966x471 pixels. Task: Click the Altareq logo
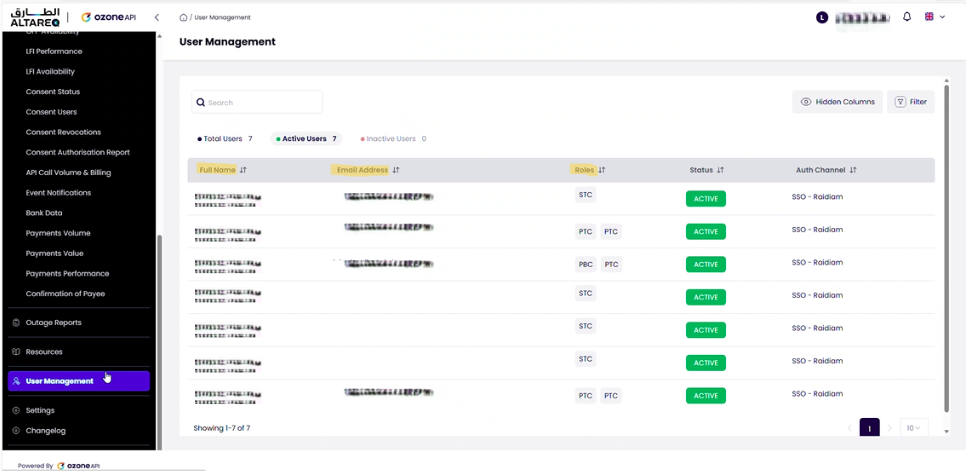point(35,17)
